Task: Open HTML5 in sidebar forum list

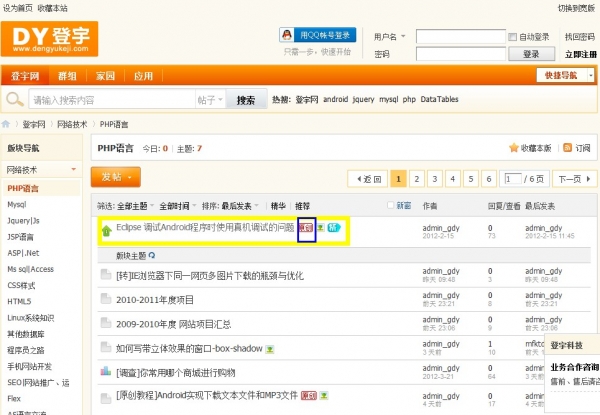Action: [x=19, y=301]
